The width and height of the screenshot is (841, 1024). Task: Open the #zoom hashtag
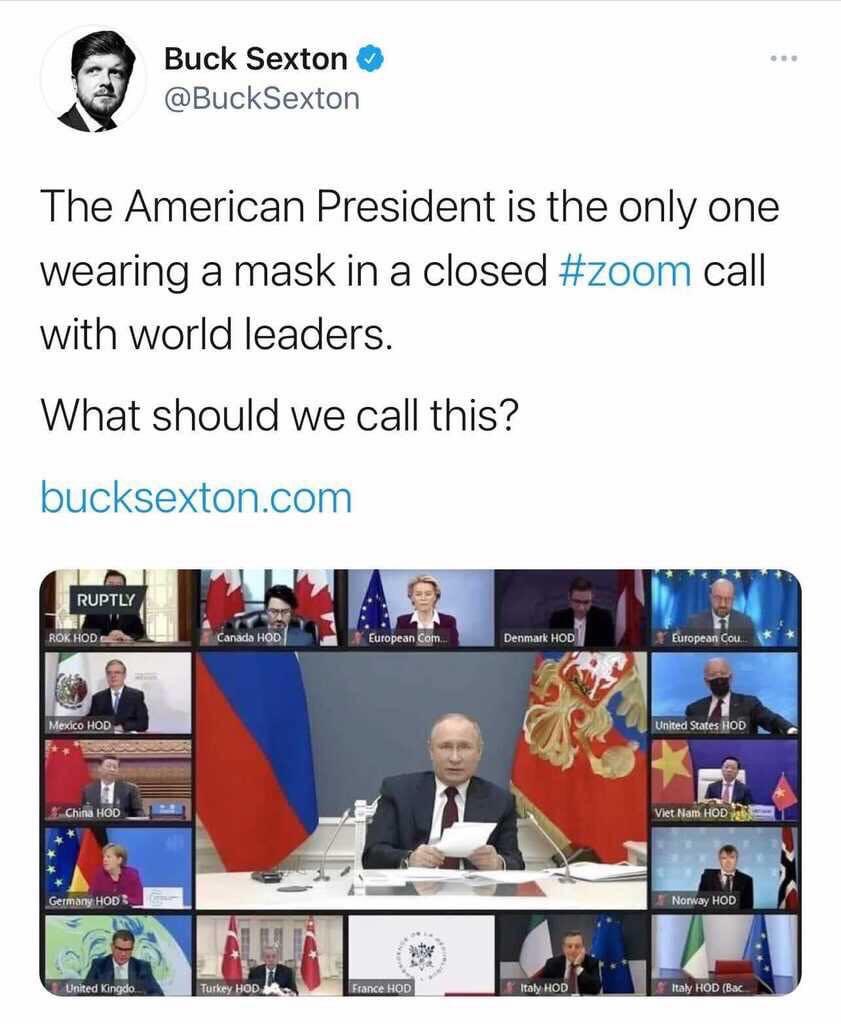point(626,270)
